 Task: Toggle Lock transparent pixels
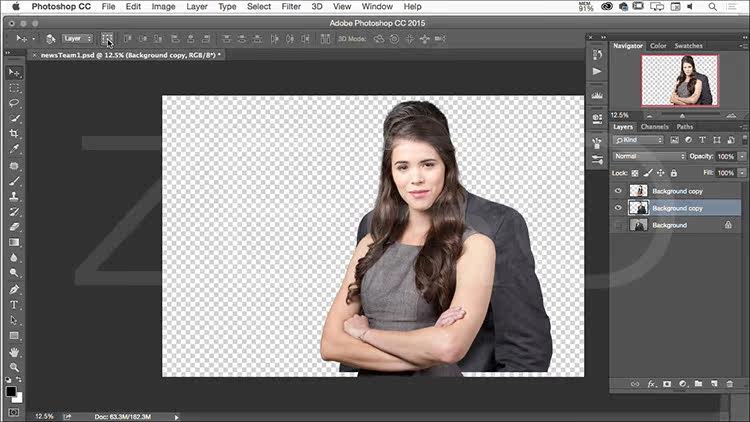pyautogui.click(x=635, y=173)
